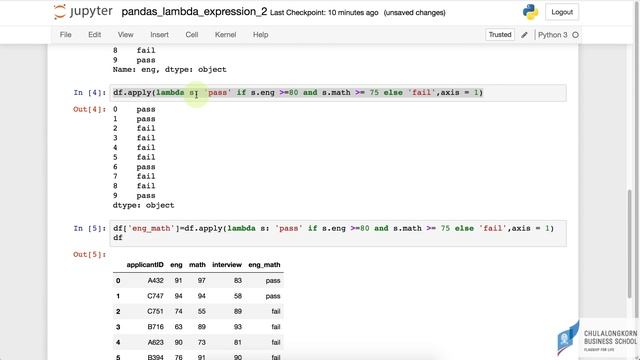Screen dimensions: 640x360
Task: Click applicant cell C747
Action: click(x=156, y=296)
